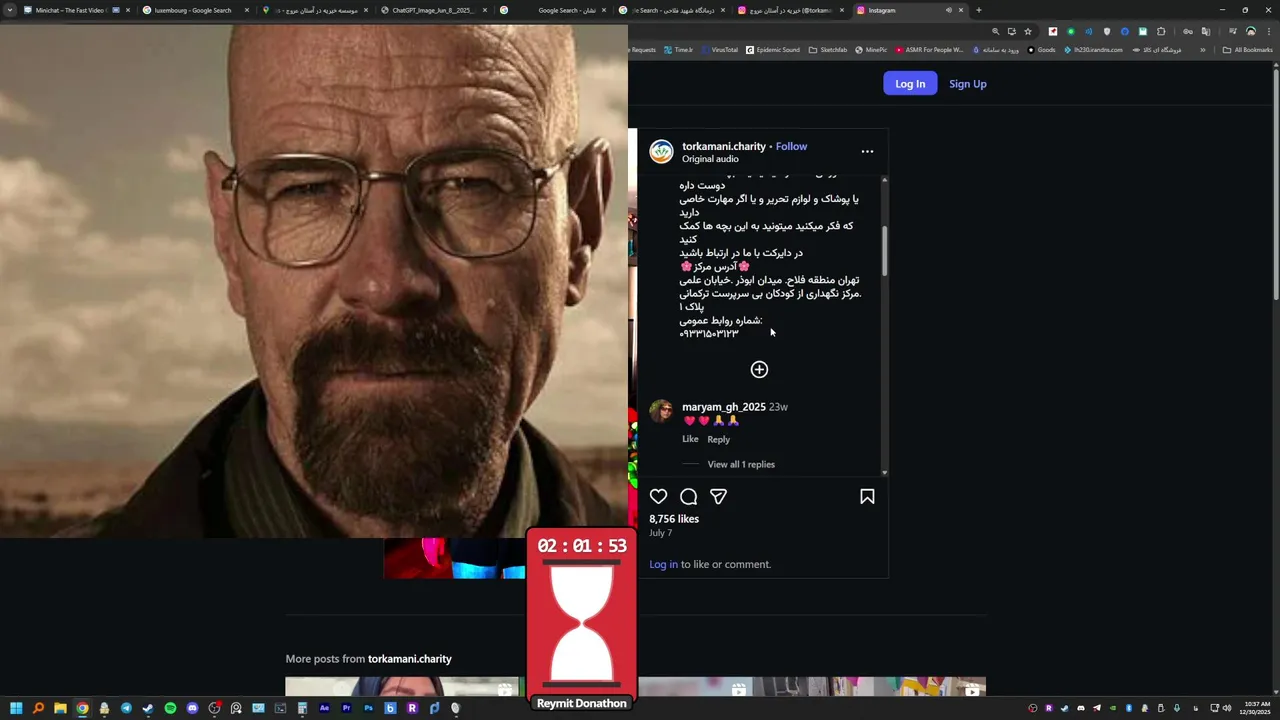Open maryam_gh_2025 commenter avatar
This screenshot has width=1280, height=720.
(661, 412)
